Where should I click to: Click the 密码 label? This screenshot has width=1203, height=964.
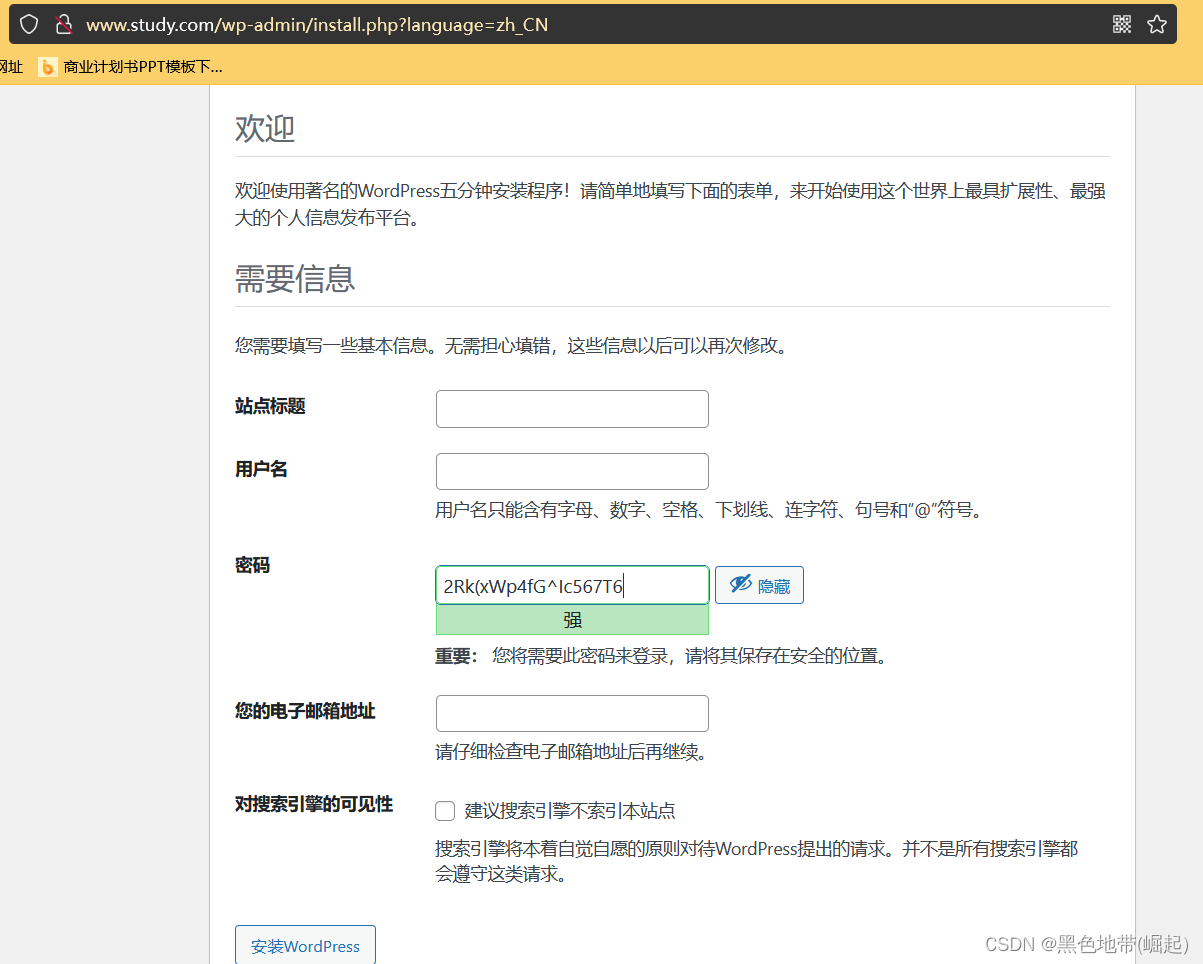[x=252, y=565]
